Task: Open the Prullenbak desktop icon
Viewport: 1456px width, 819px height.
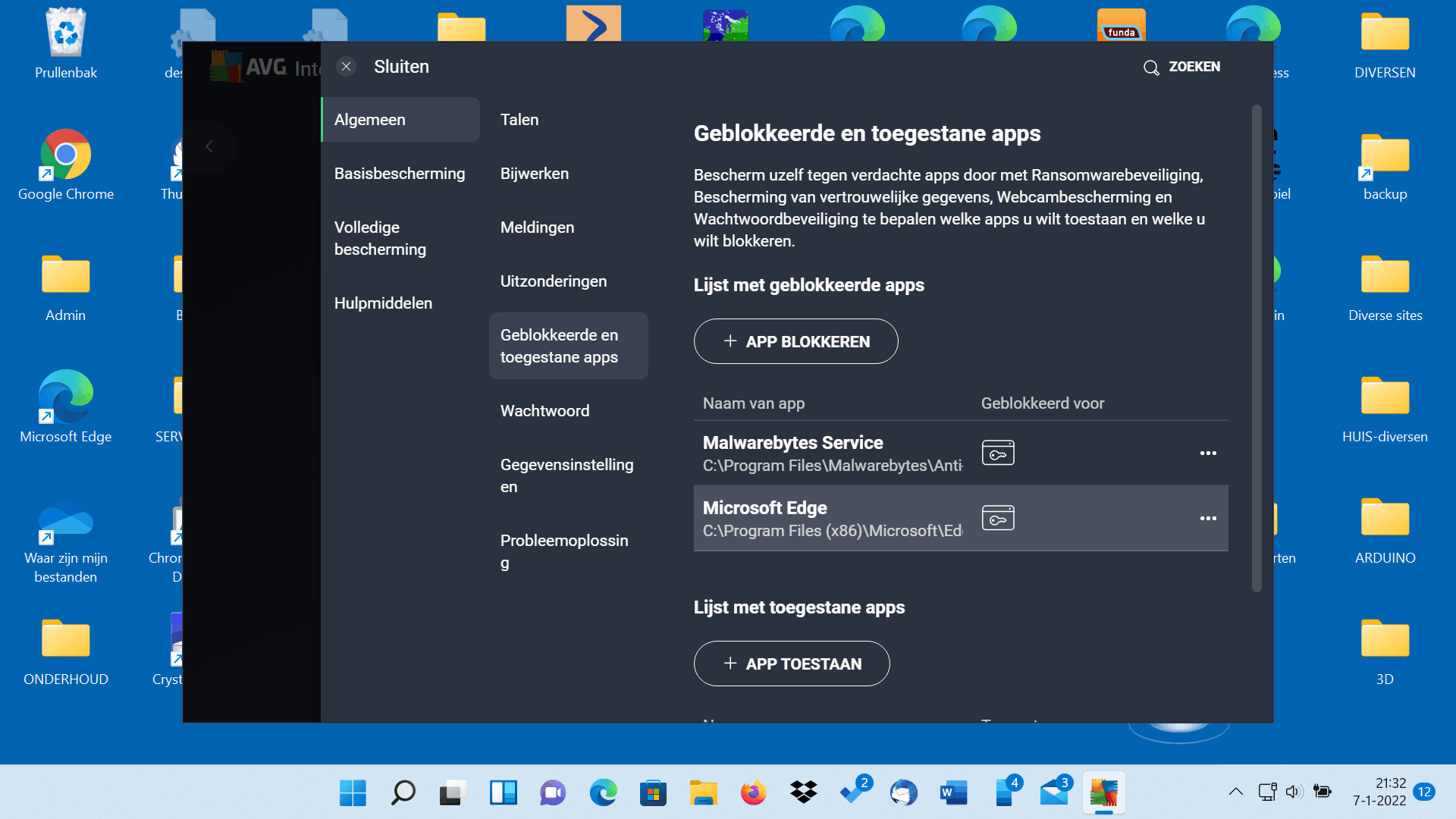Action: (x=66, y=44)
